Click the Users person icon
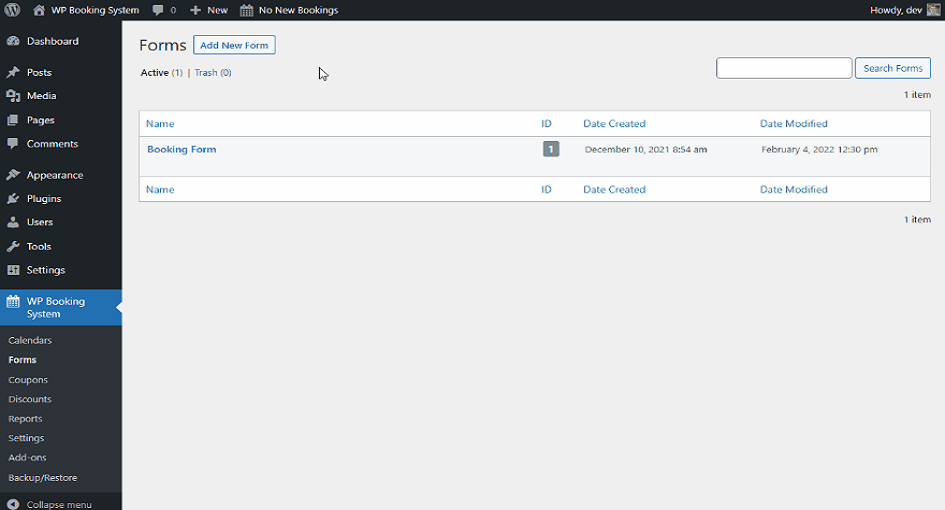The image size is (945, 510). tap(13, 222)
